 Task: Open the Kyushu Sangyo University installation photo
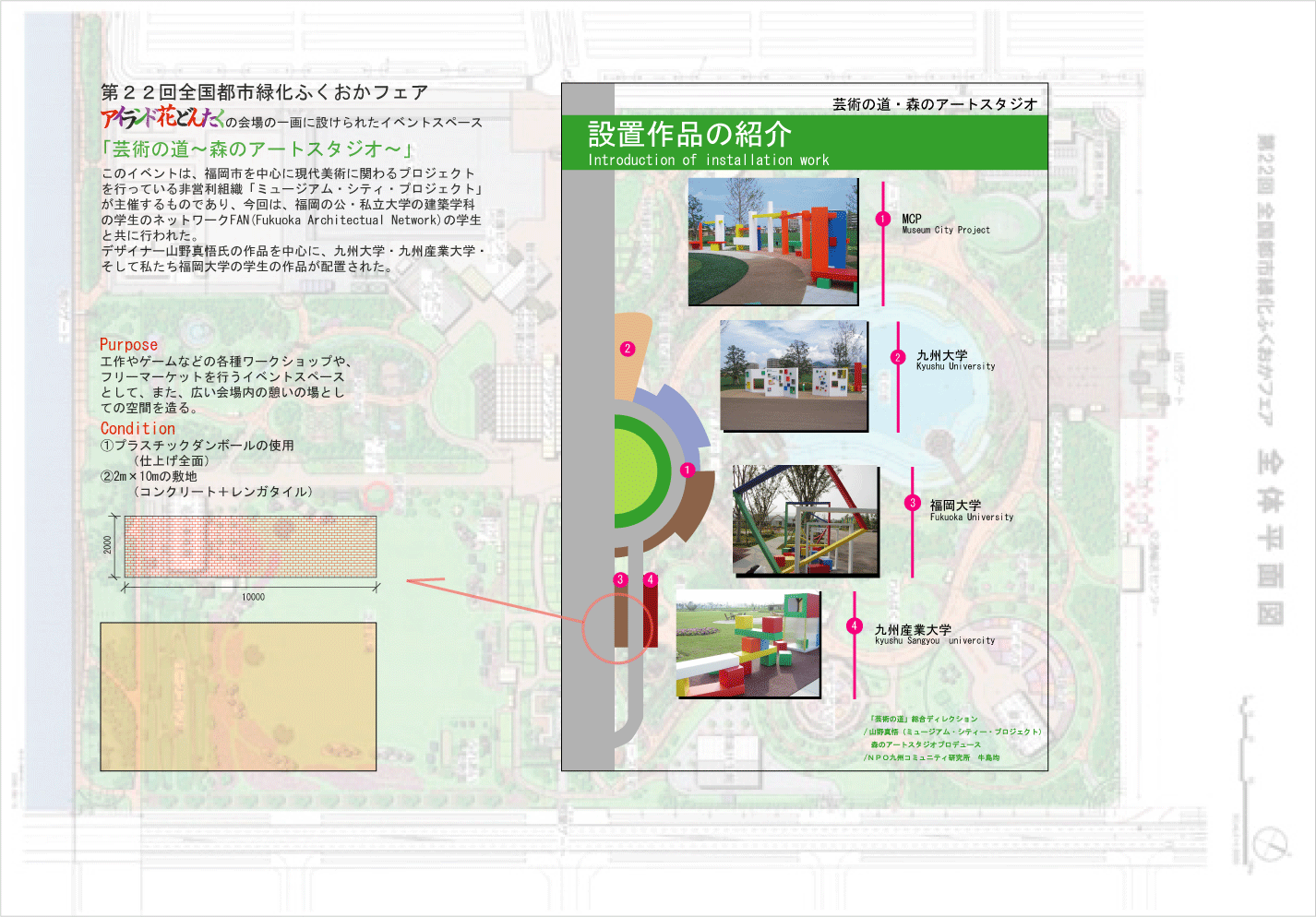[748, 645]
